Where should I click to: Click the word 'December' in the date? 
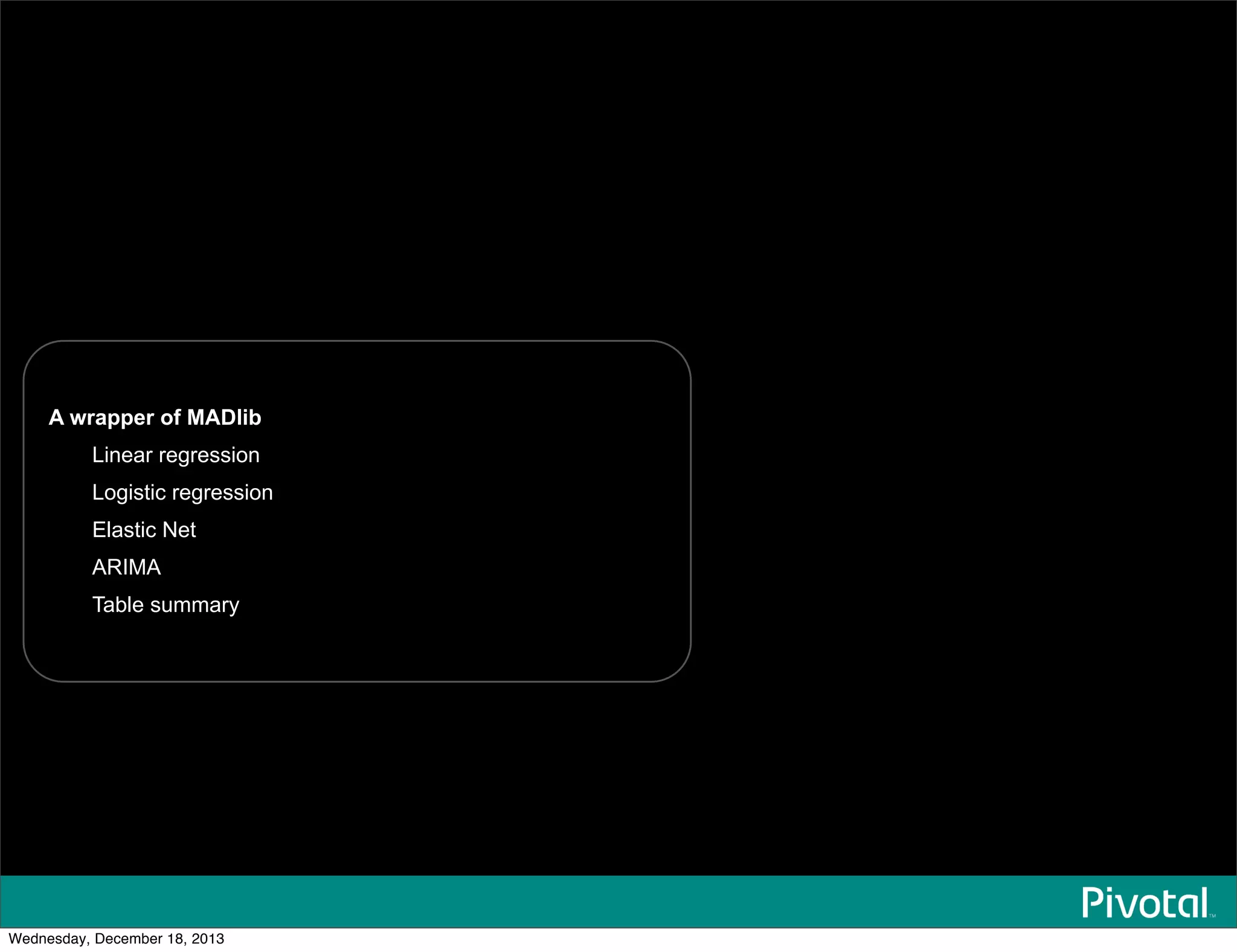pos(129,939)
